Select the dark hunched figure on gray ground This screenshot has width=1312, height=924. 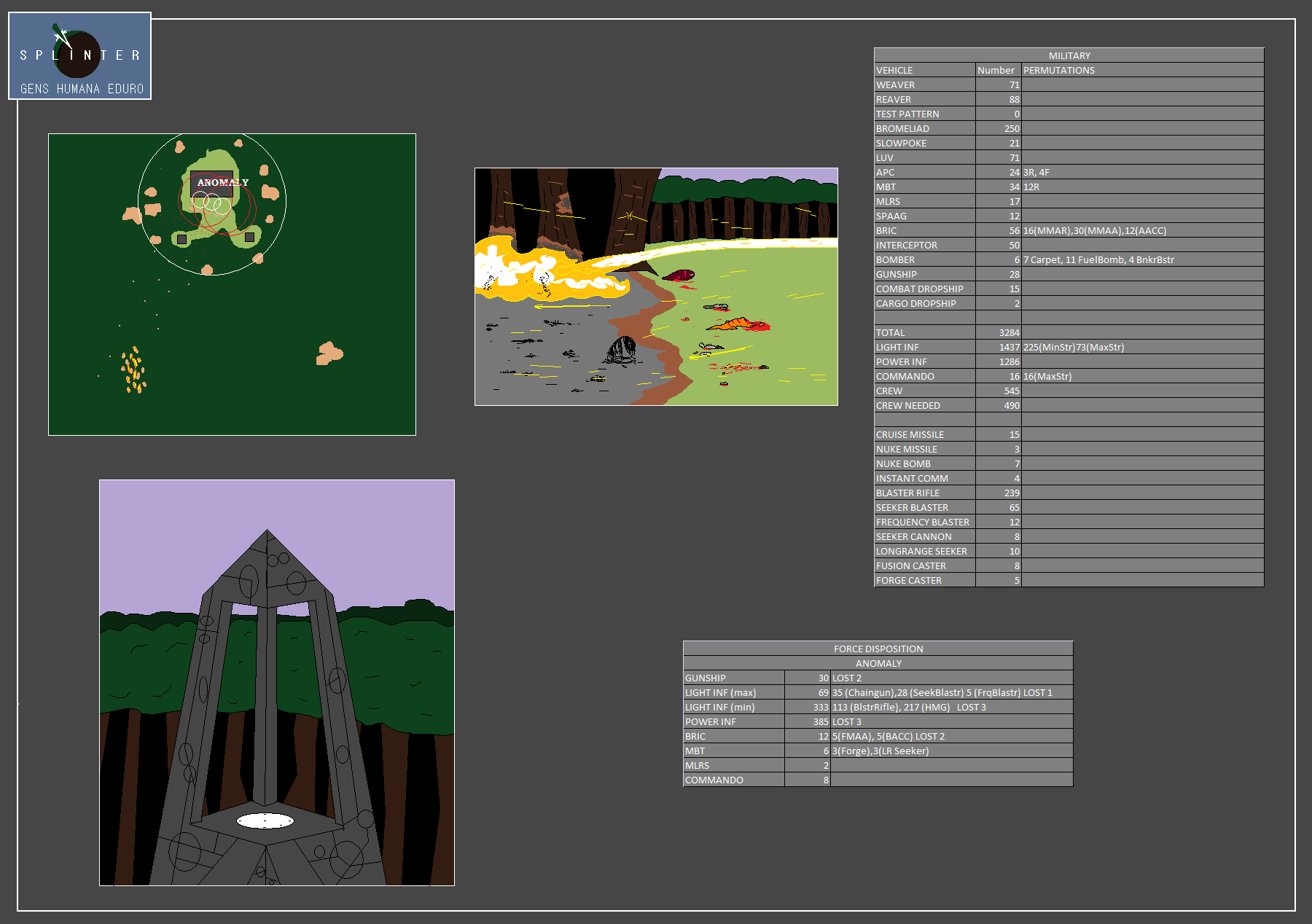point(623,350)
